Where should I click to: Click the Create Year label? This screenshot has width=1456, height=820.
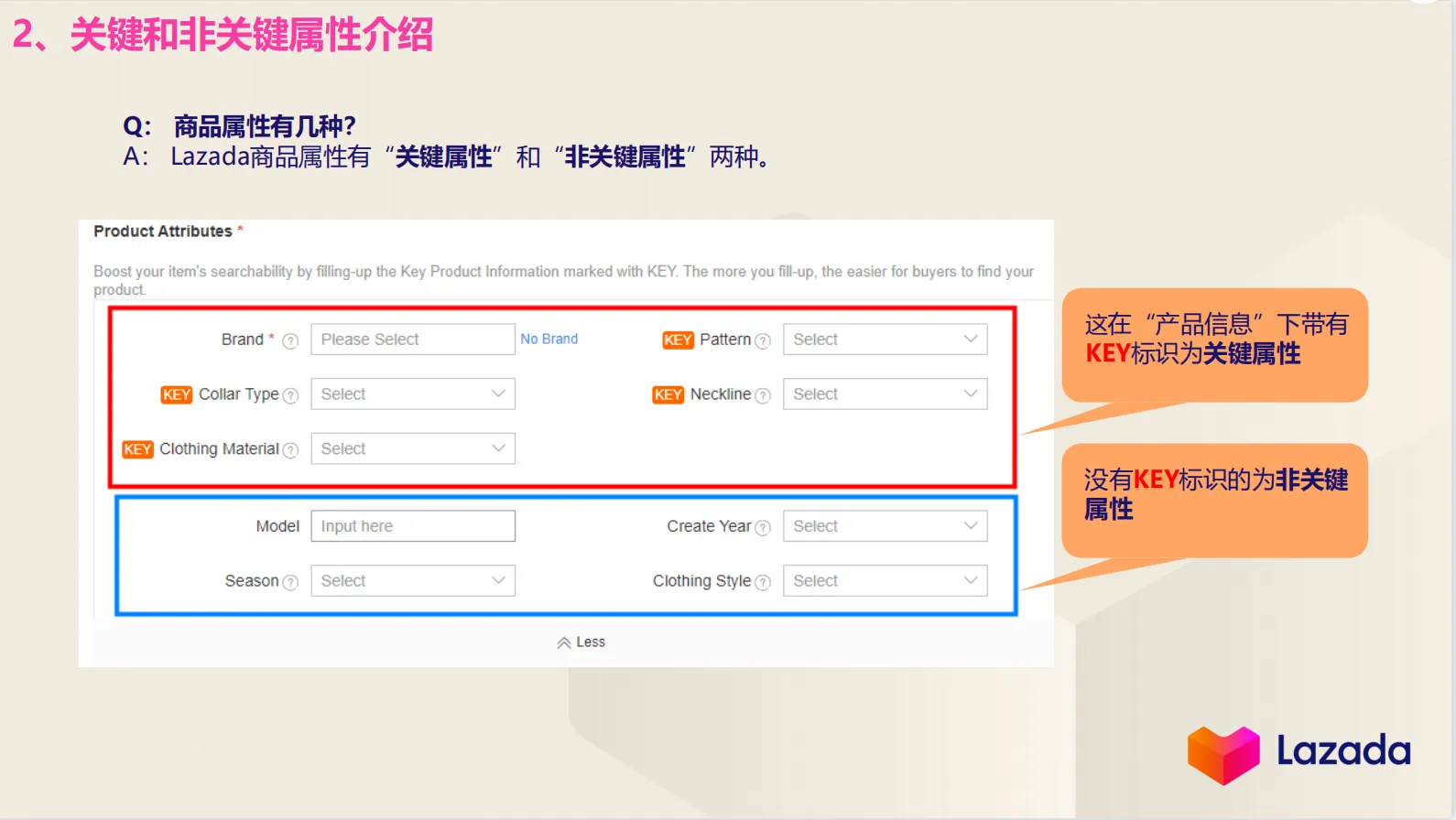tap(709, 526)
